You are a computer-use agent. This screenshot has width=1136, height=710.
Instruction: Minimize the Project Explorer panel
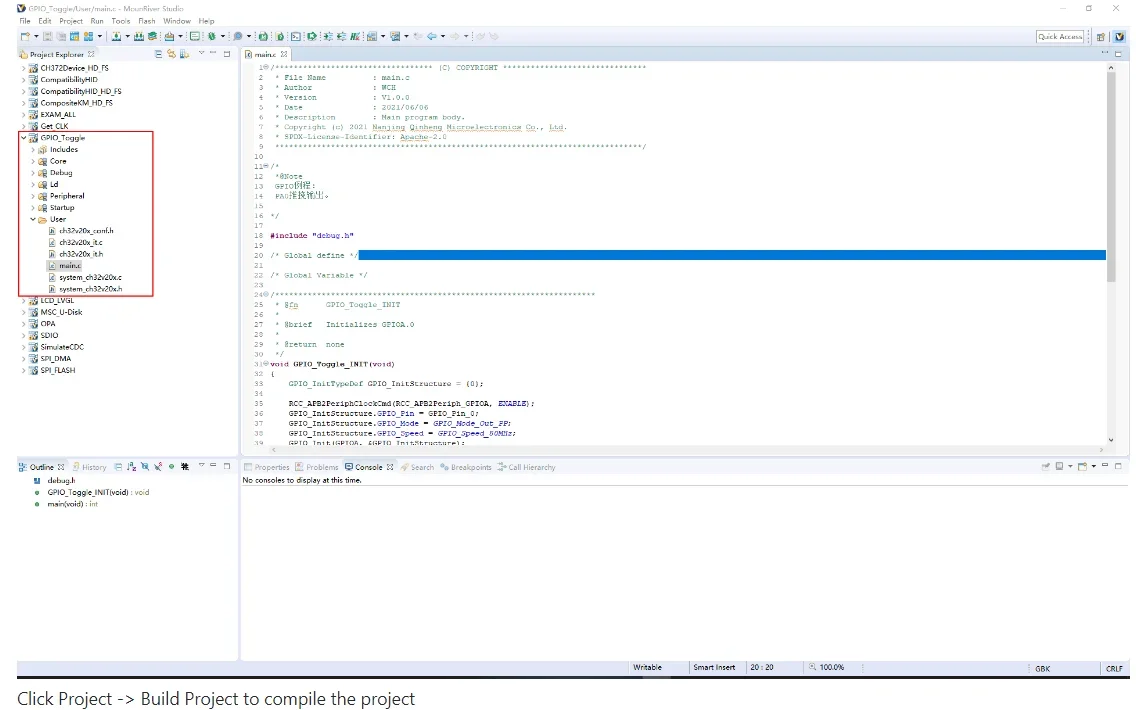coord(214,54)
